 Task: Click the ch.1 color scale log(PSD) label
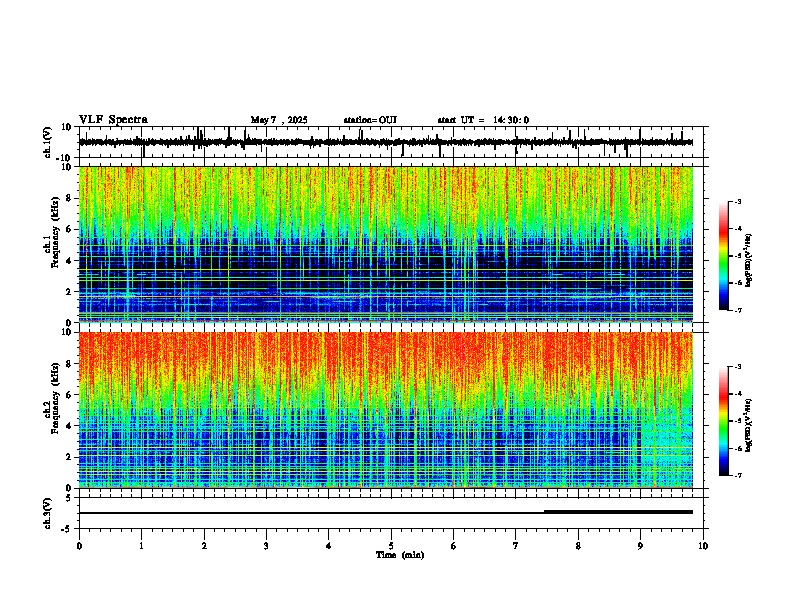(749, 261)
